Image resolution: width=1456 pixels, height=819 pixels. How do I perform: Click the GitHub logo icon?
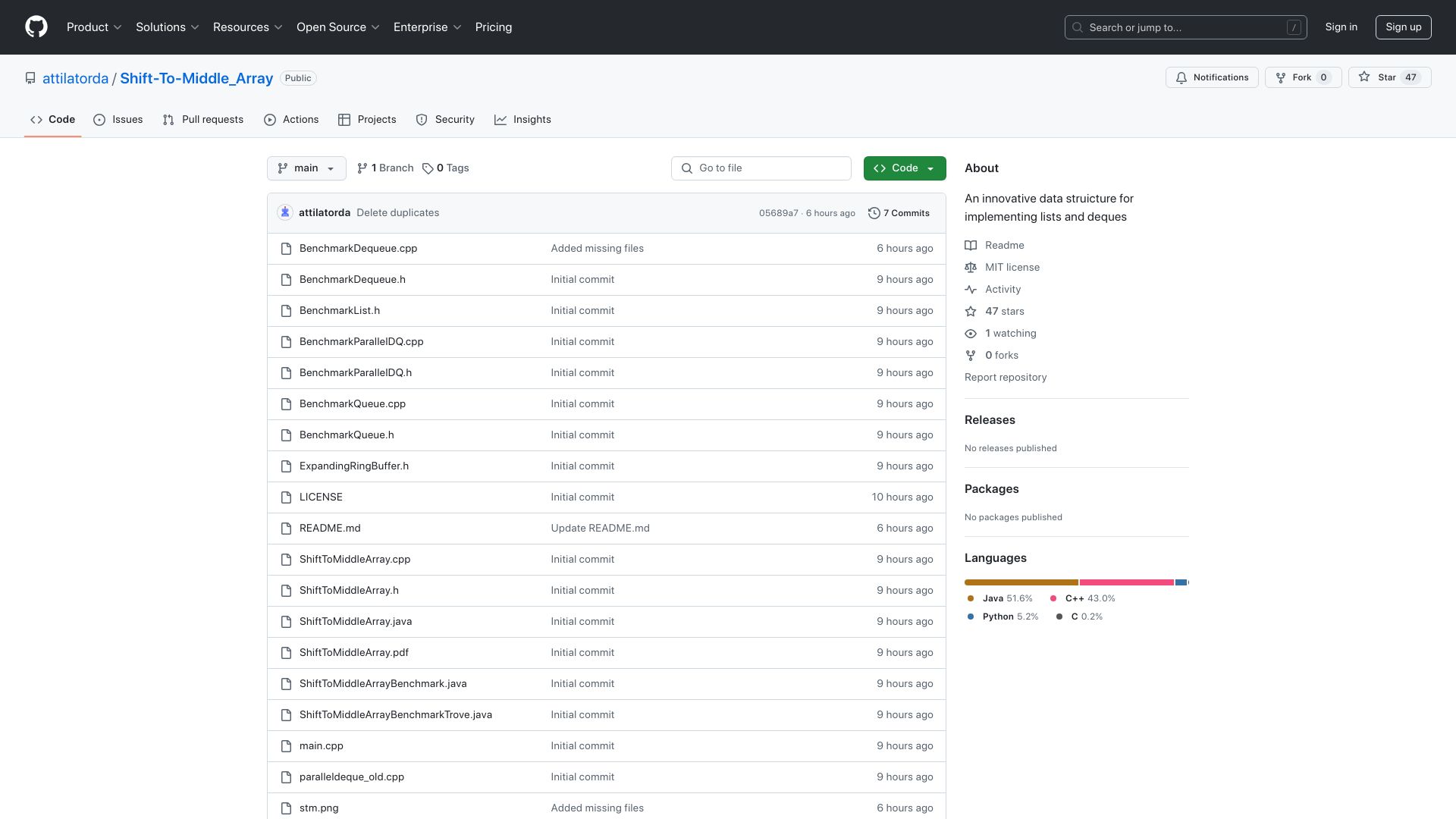[x=36, y=27]
